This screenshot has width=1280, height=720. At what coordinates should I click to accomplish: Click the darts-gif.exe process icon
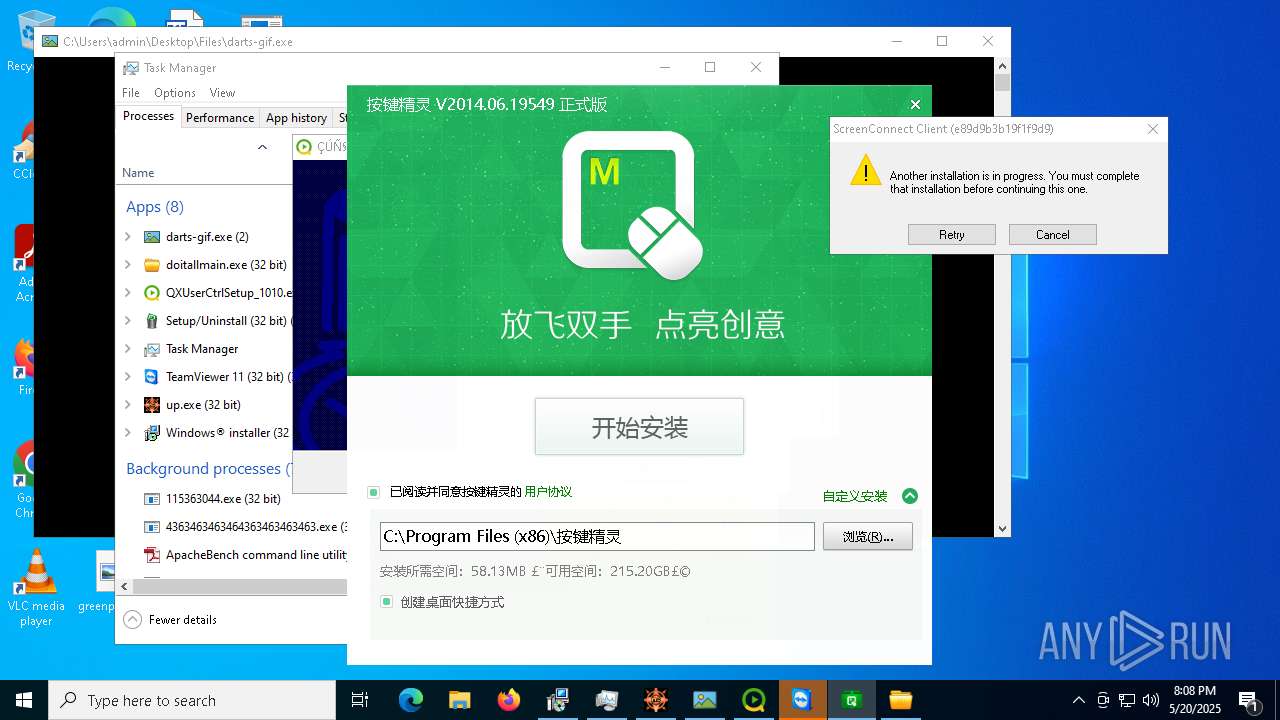pyautogui.click(x=152, y=237)
